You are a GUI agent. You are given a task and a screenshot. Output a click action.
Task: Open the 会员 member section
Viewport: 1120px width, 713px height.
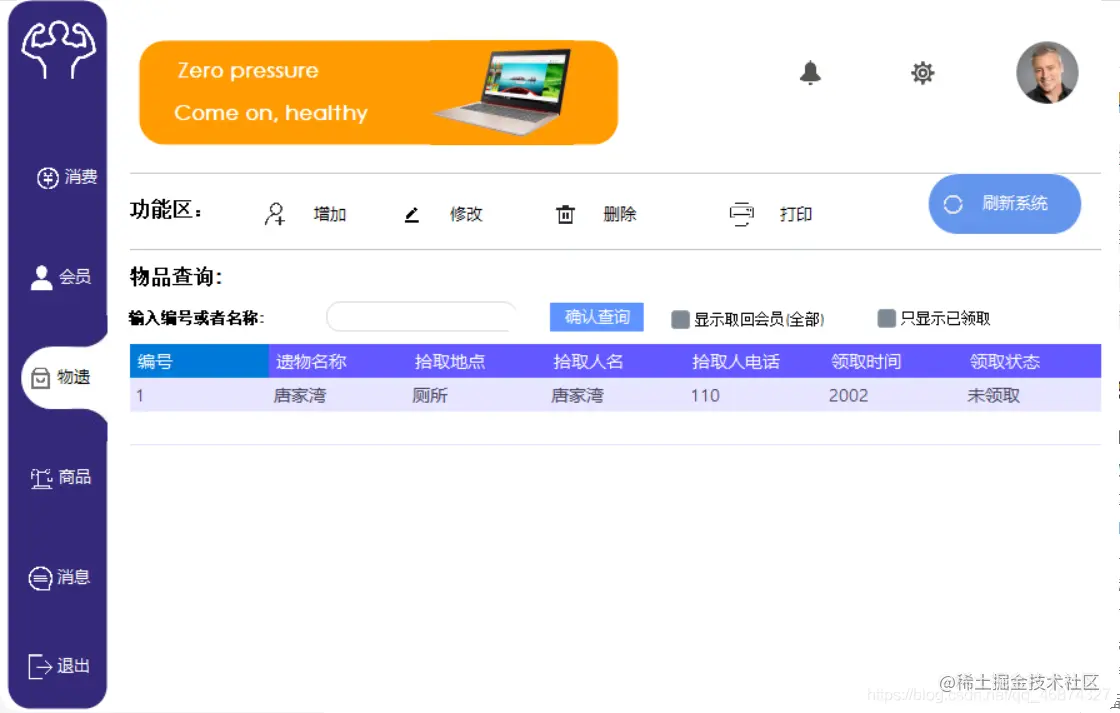click(62, 277)
